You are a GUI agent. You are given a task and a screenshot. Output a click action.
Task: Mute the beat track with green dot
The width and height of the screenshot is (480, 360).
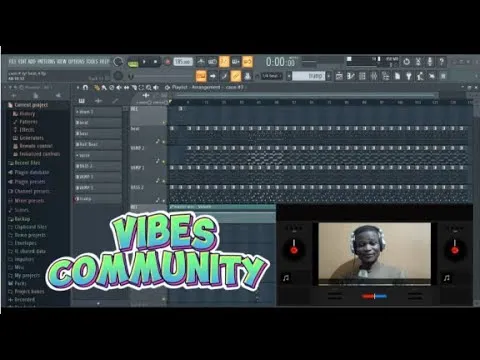164,142
